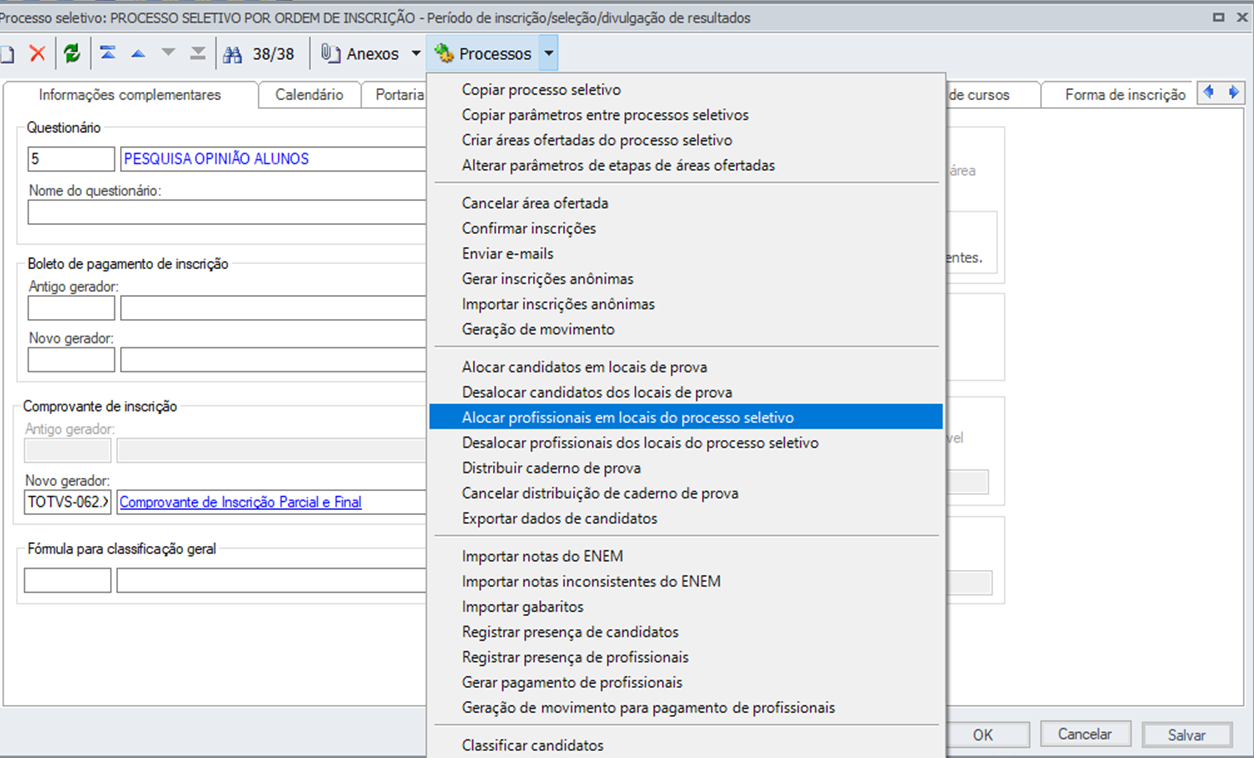1254x758 pixels.
Task: Choose Exportar dados de candidatos
Action: (x=686, y=518)
